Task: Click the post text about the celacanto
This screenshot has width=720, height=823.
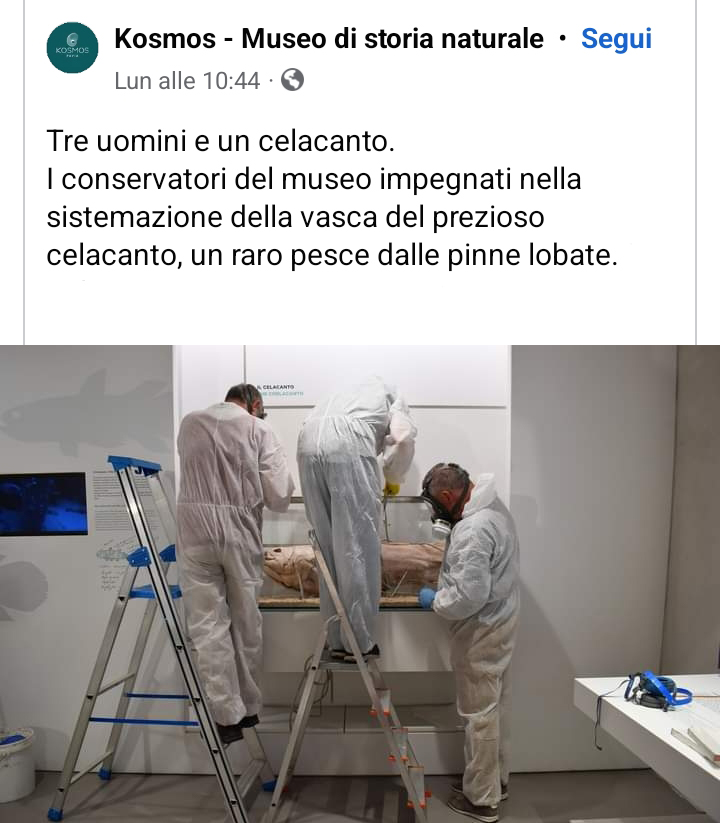Action: tap(332, 198)
